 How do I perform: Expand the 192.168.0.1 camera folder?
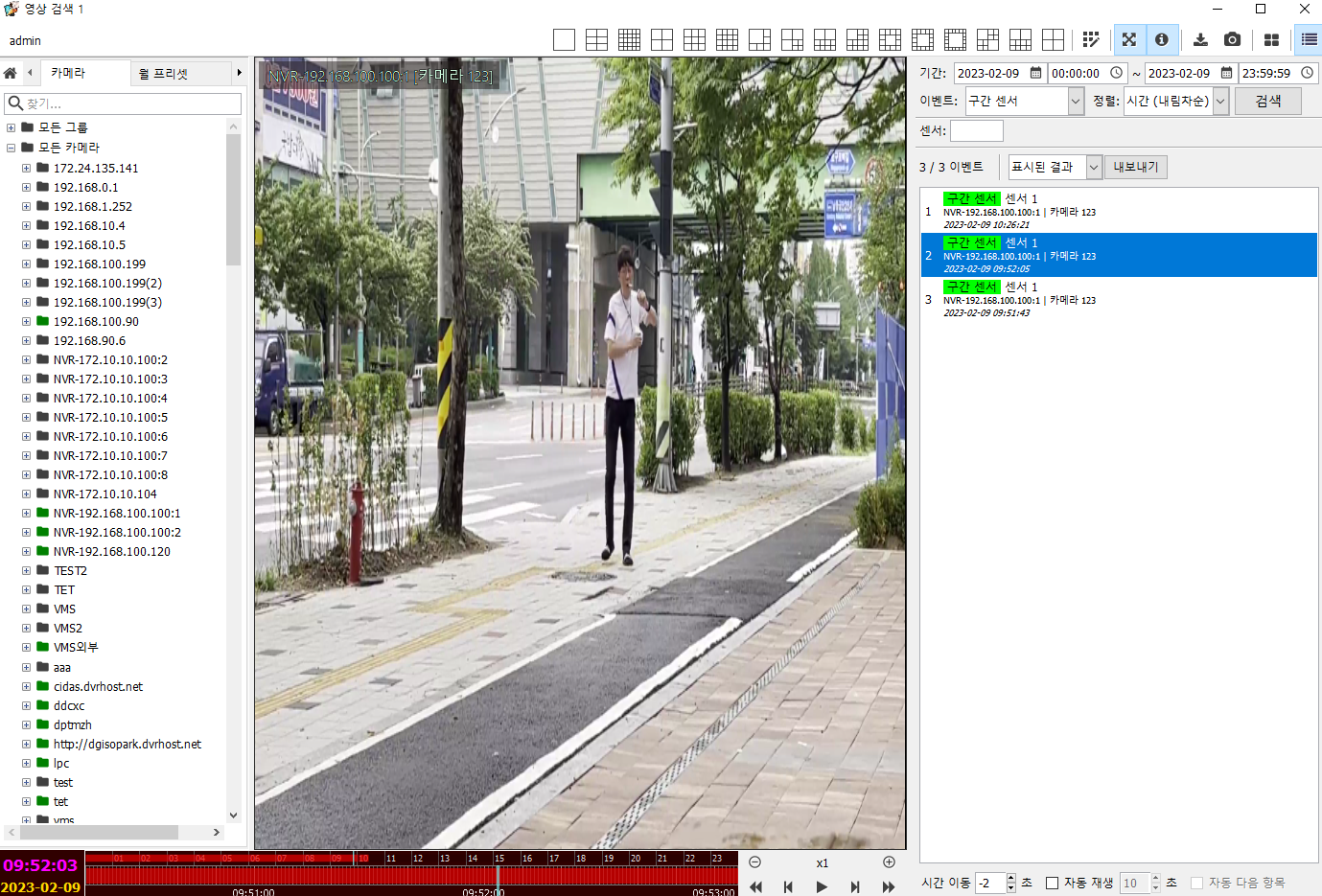(26, 188)
